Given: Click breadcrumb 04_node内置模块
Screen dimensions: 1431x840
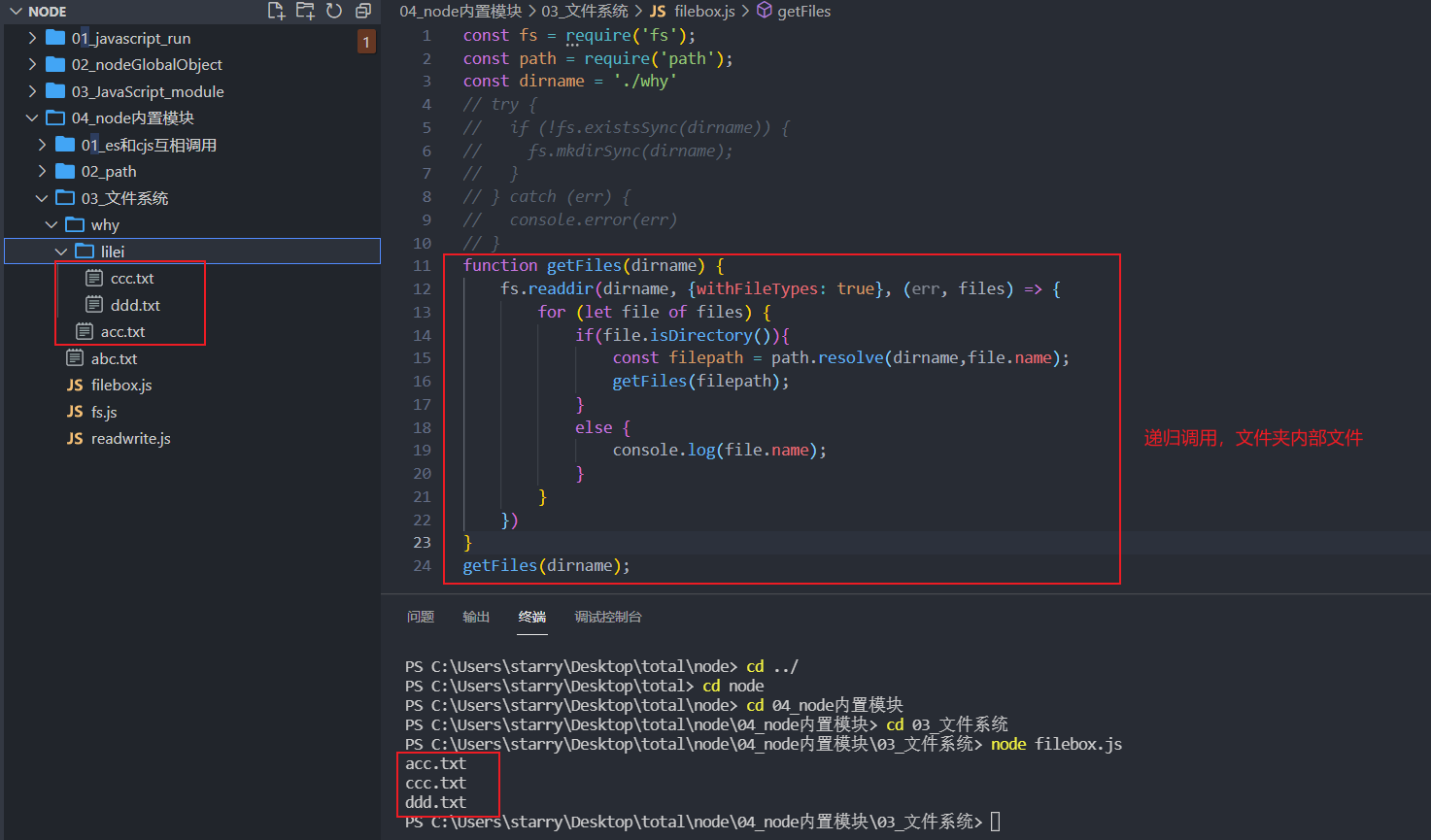Looking at the screenshot, I should (x=460, y=11).
